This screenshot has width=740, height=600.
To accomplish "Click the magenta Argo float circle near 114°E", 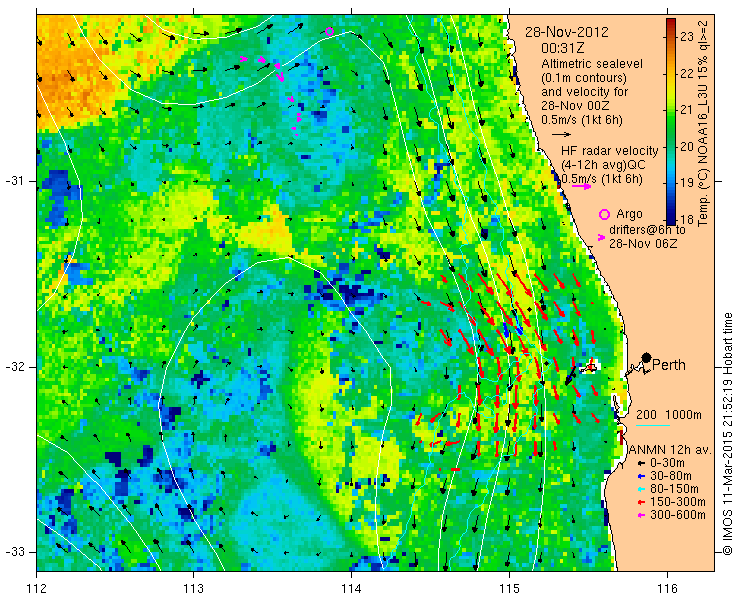I will [x=329, y=32].
